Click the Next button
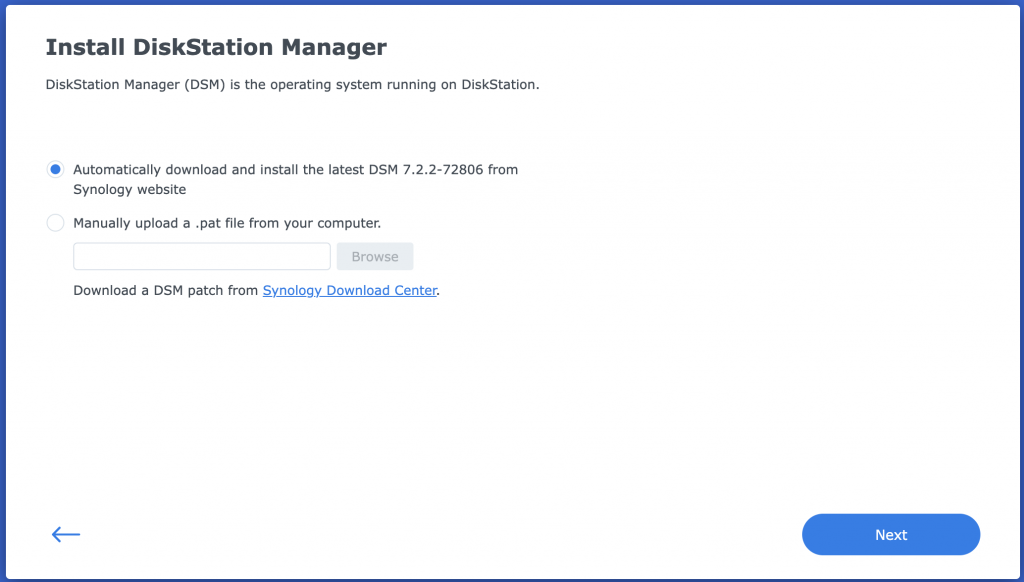The width and height of the screenshot is (1024, 582). tap(890, 534)
